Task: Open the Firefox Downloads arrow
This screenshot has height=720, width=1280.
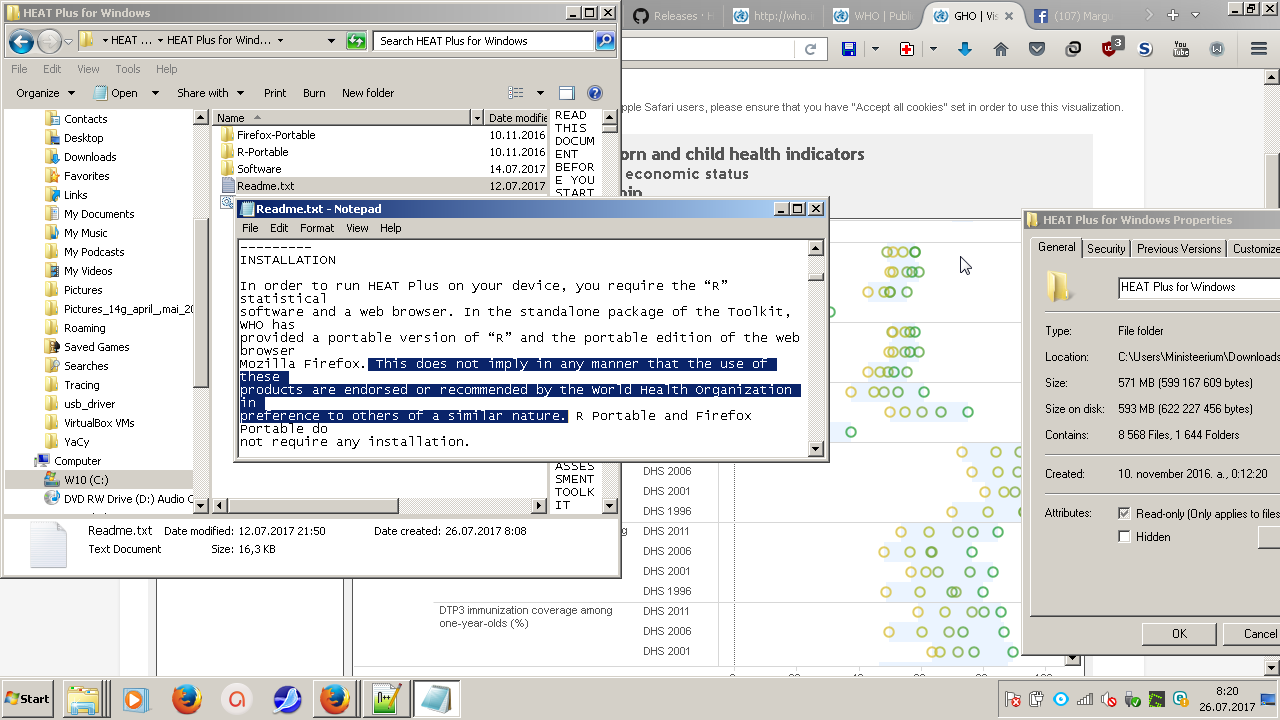Action: [x=965, y=49]
